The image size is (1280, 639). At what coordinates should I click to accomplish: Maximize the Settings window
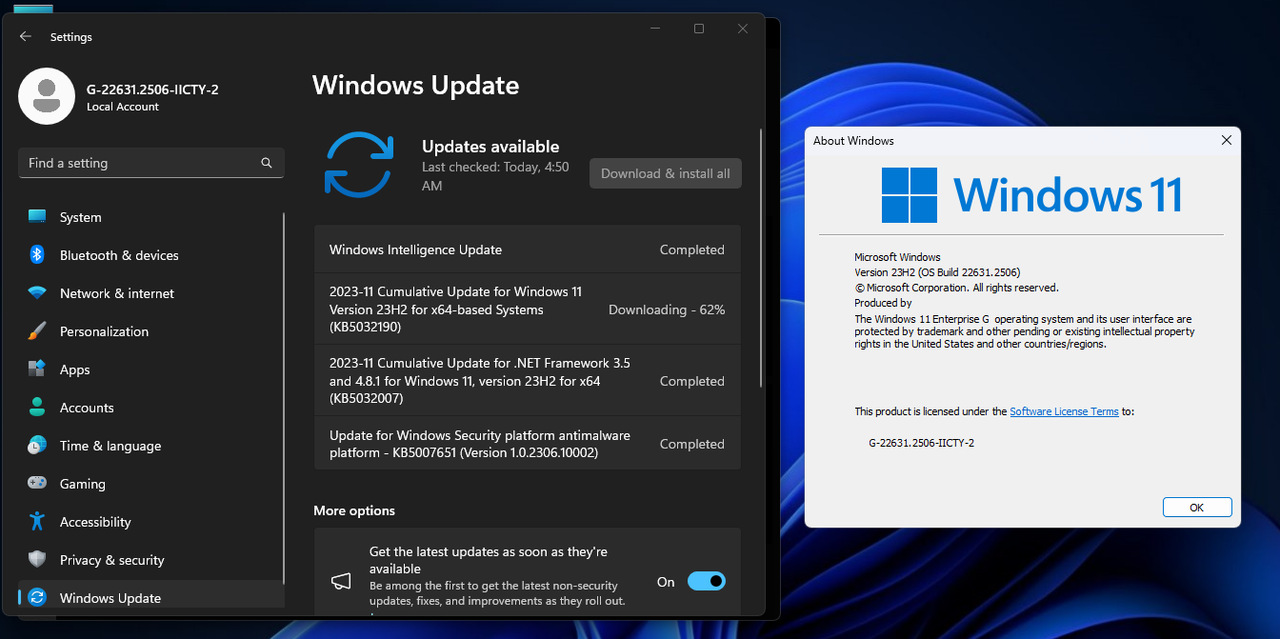tap(699, 29)
